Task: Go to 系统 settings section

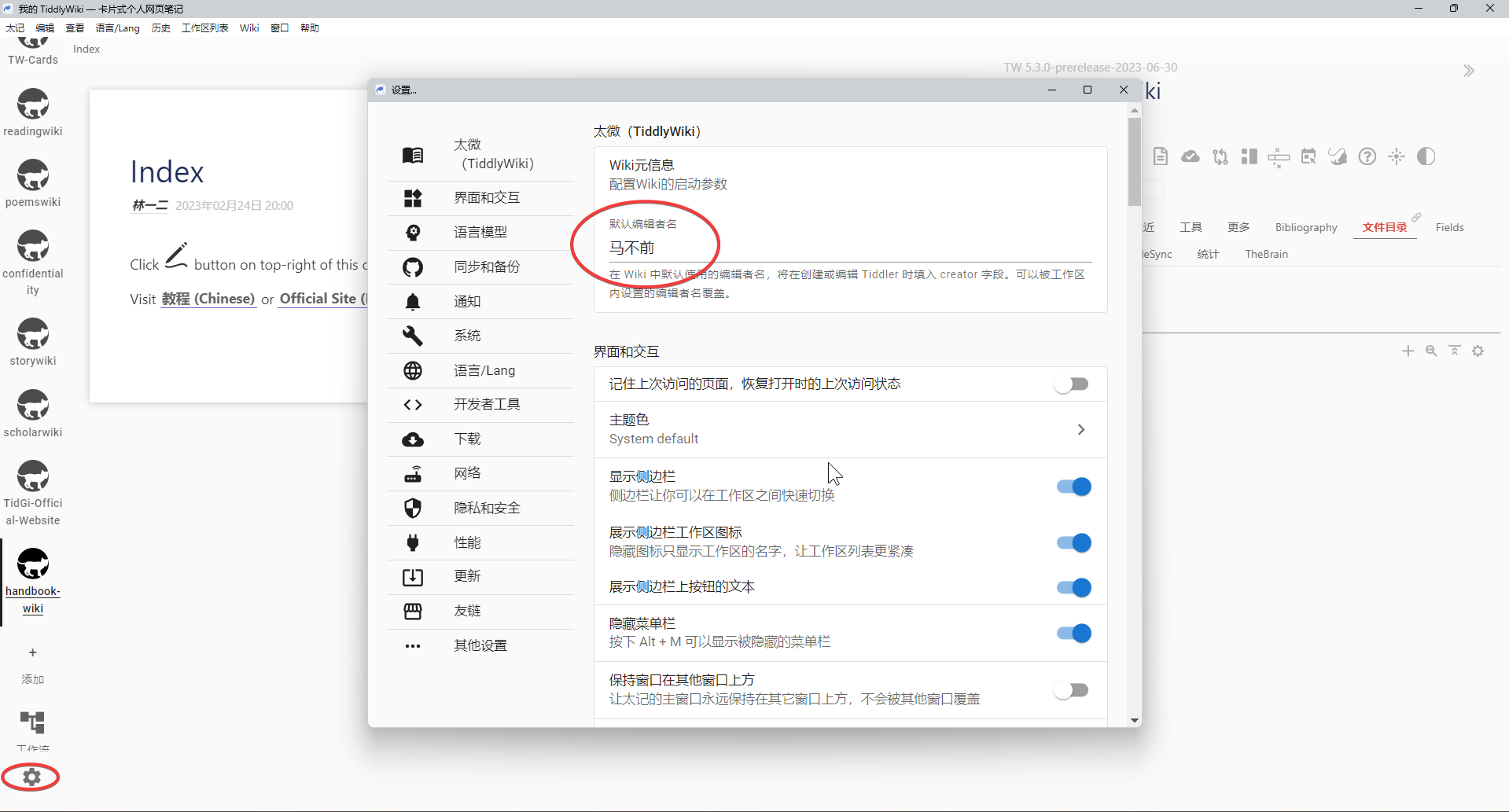Action: 480,336
